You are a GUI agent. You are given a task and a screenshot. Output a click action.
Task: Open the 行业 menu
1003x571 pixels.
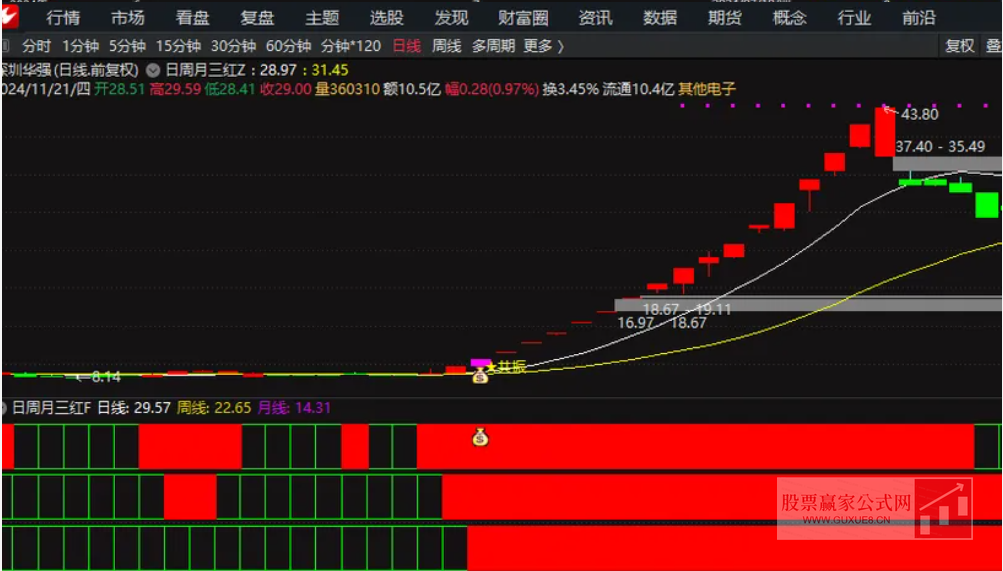click(854, 18)
